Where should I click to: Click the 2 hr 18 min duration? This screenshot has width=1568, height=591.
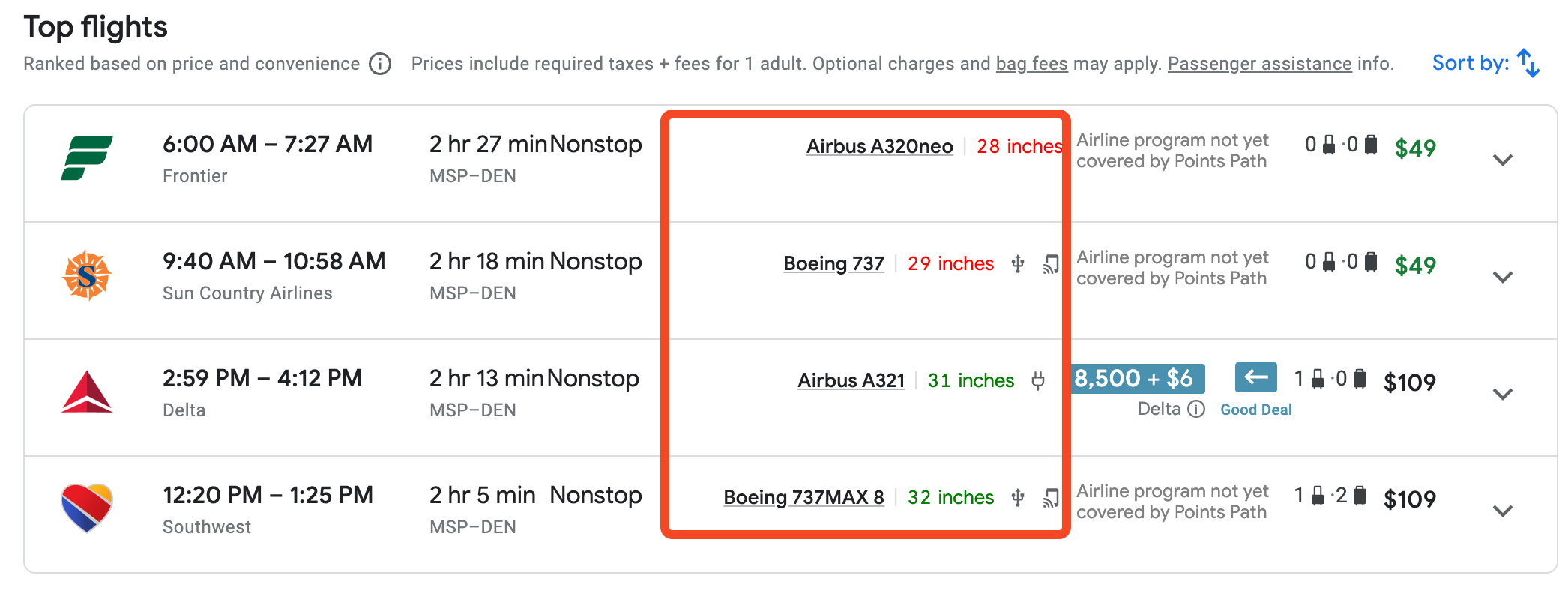pos(487,261)
